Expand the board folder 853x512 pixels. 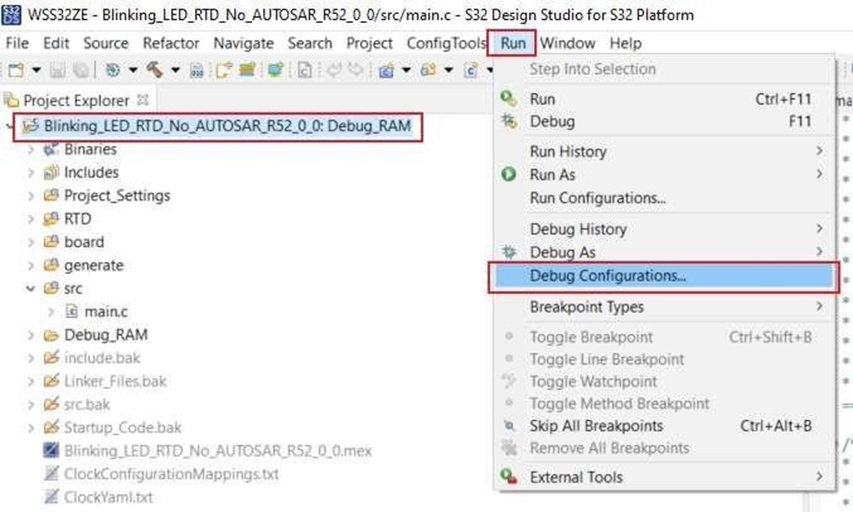pos(31,242)
